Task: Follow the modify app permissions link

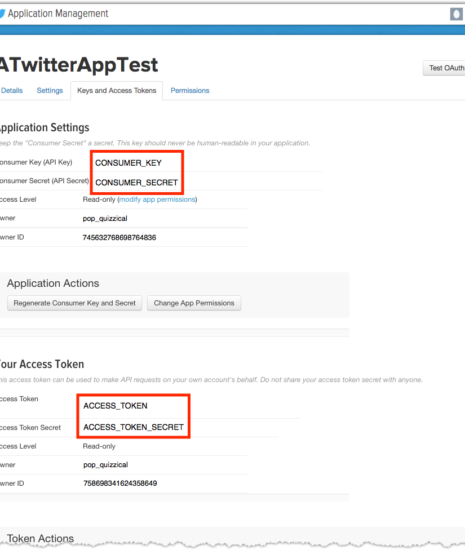Action: click(157, 199)
